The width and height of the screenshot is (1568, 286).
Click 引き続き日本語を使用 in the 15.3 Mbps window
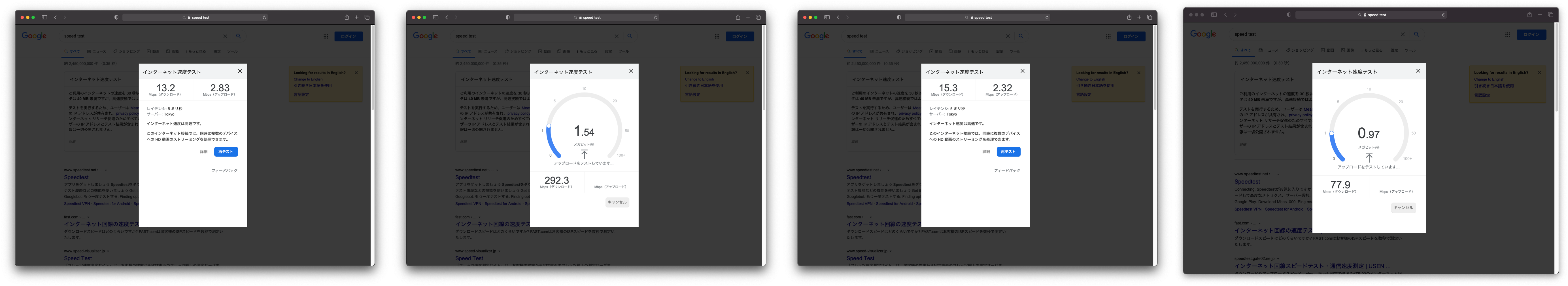[x=1095, y=86]
